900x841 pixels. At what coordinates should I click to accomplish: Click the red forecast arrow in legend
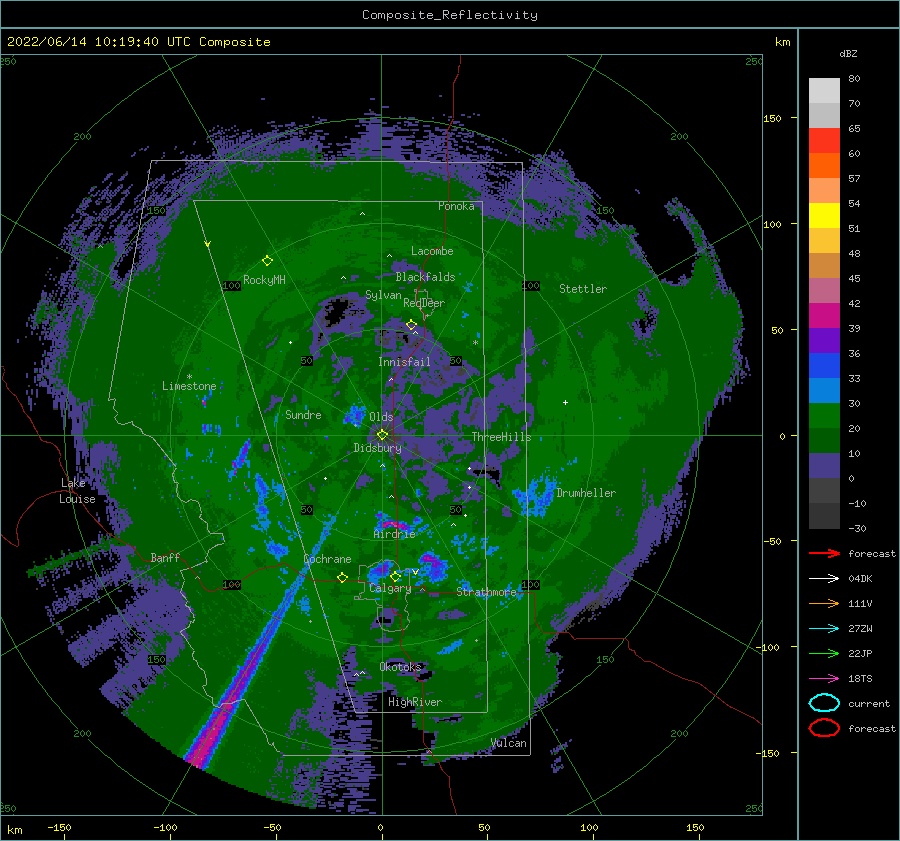click(824, 553)
